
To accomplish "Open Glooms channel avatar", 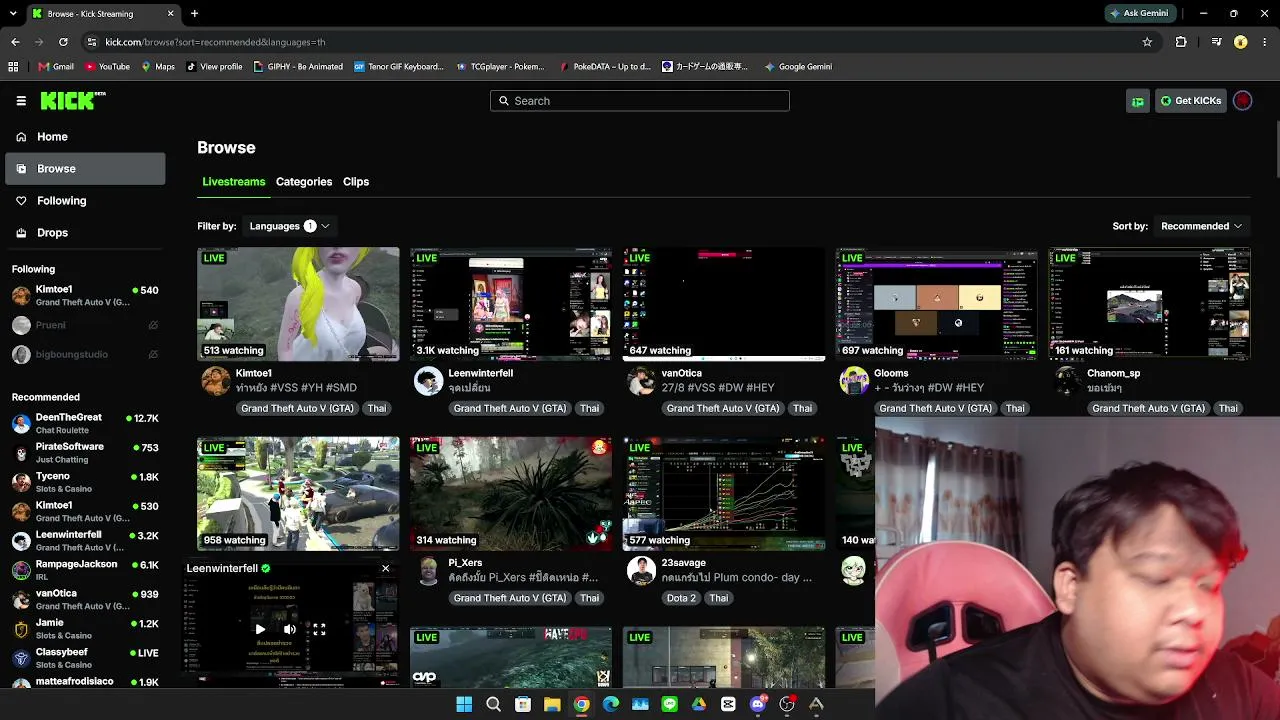I will coord(854,381).
